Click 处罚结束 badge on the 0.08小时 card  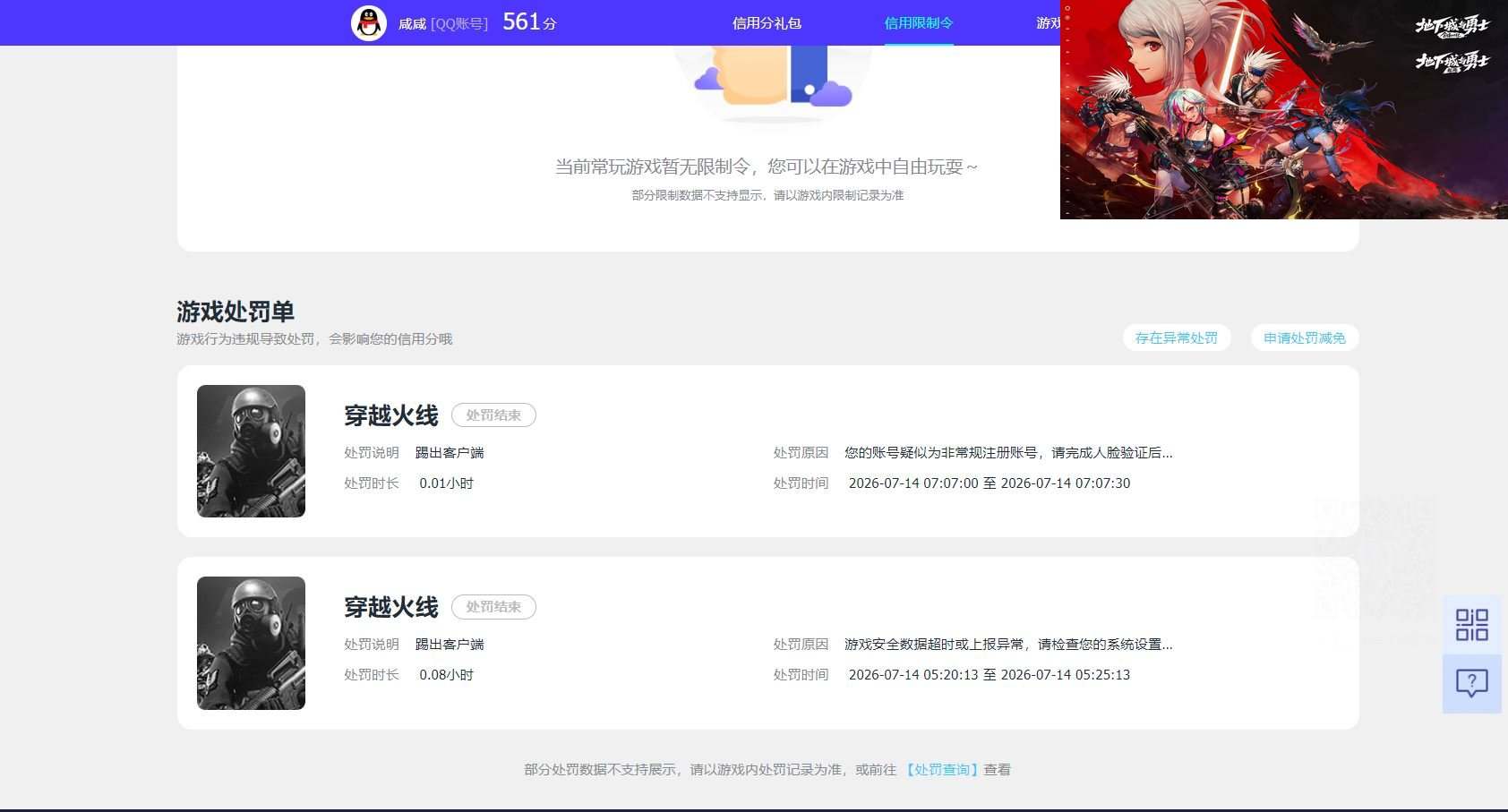tap(493, 607)
